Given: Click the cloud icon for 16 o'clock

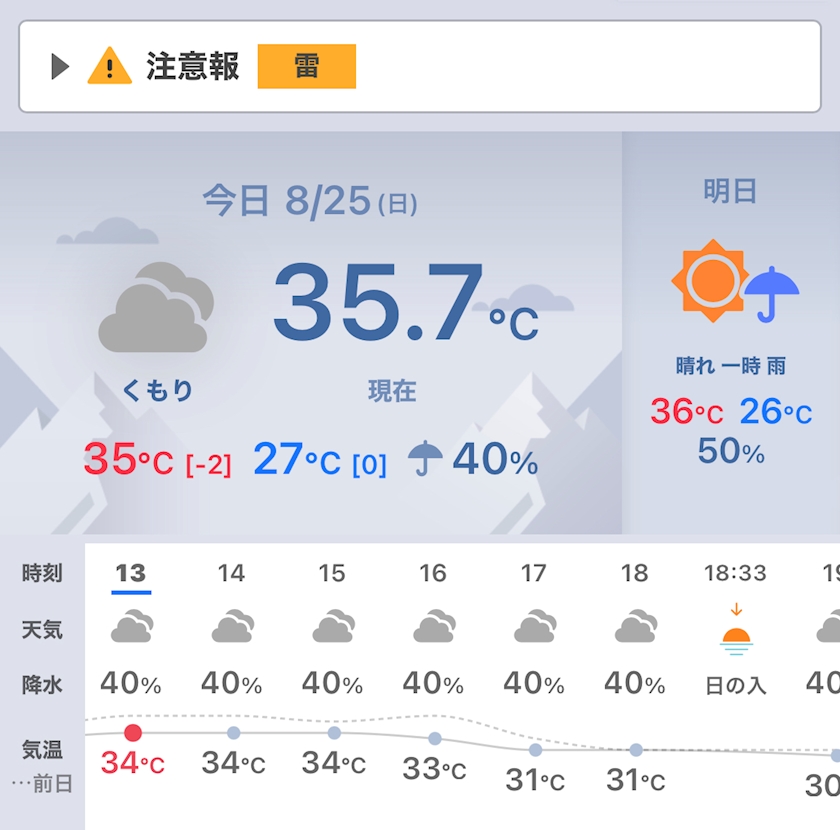Looking at the screenshot, I should tap(434, 626).
